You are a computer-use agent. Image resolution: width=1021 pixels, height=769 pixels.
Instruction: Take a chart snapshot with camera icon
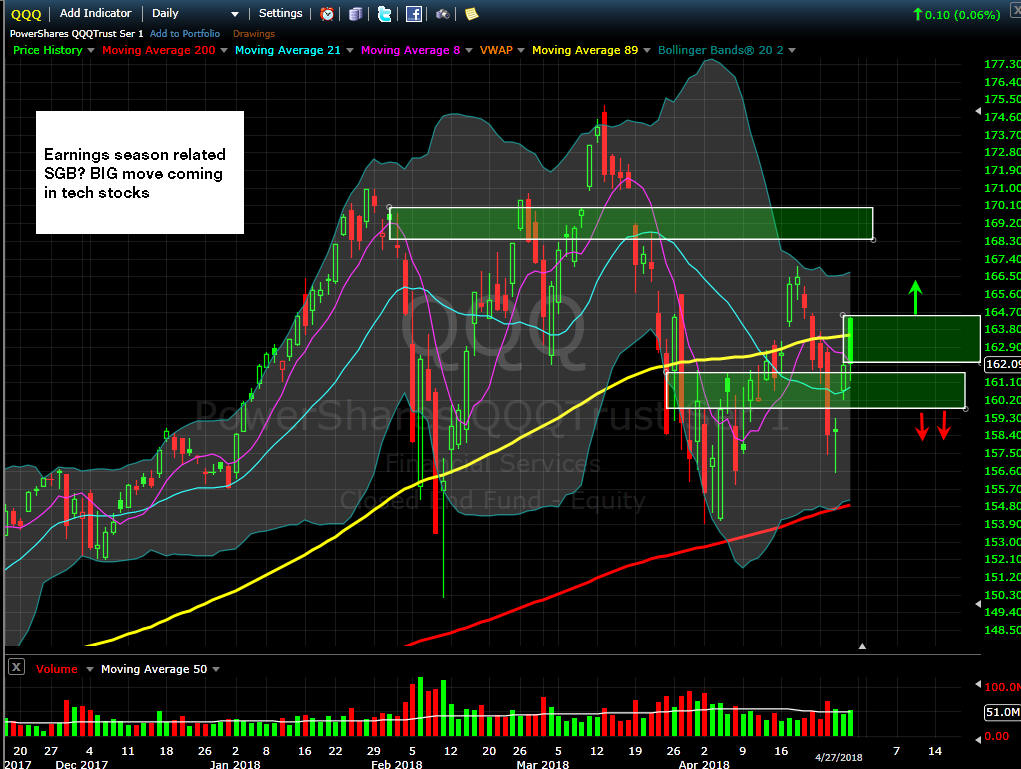coord(443,14)
